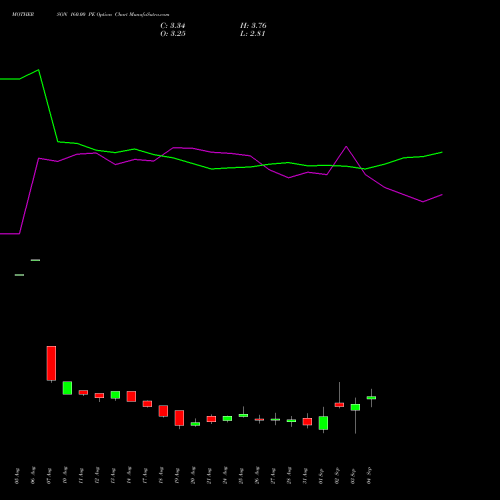The height and width of the screenshot is (500, 500).
Task: Select the 02 Sep date label
Action: pos(337,476)
